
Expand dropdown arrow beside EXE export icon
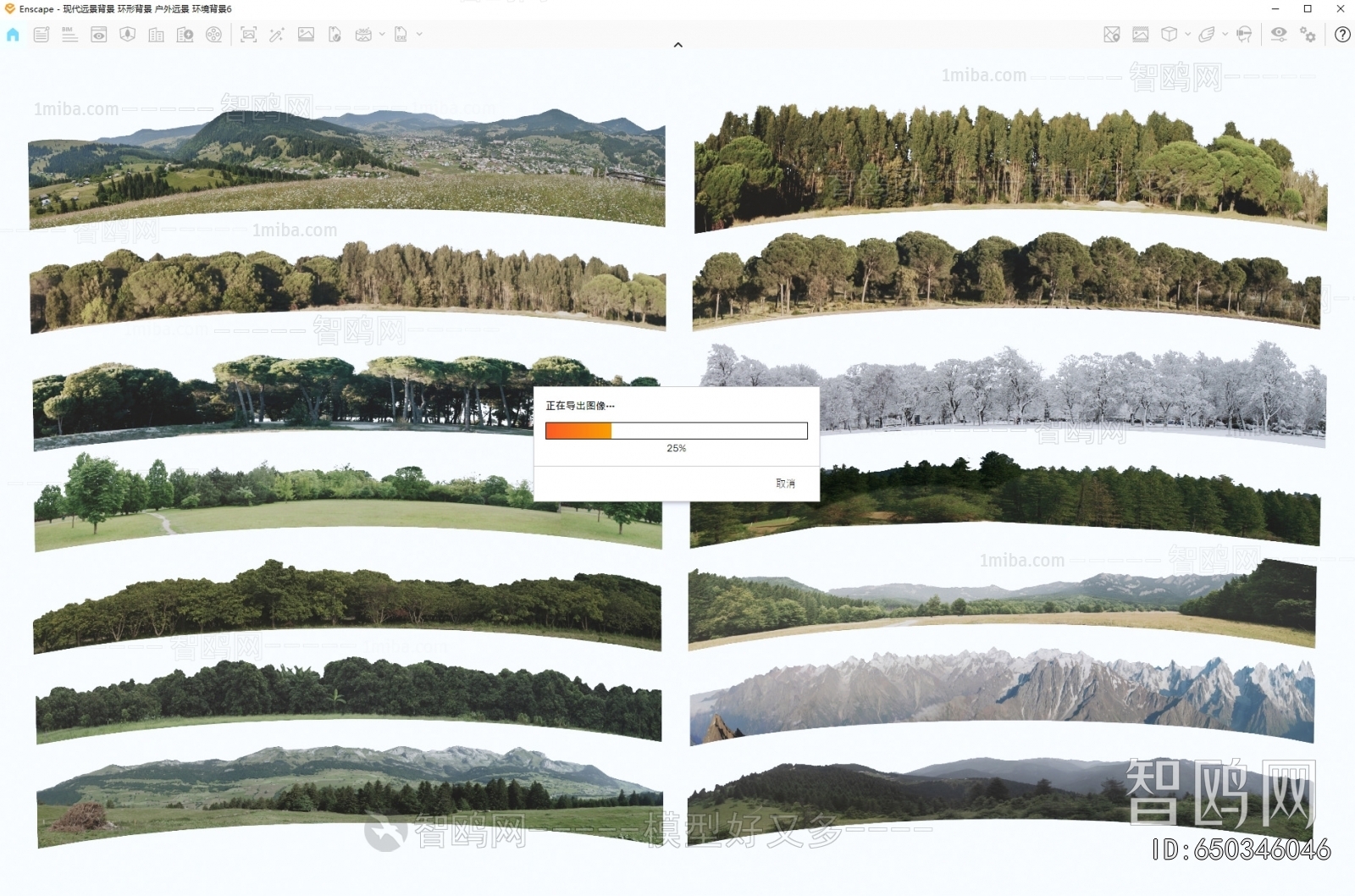point(419,35)
